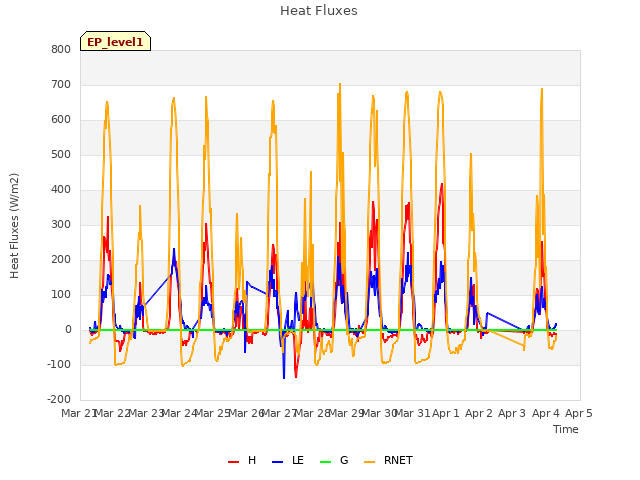Click the 100 y-axis tick label
Viewport: 640px width, 480px height.
(61, 294)
